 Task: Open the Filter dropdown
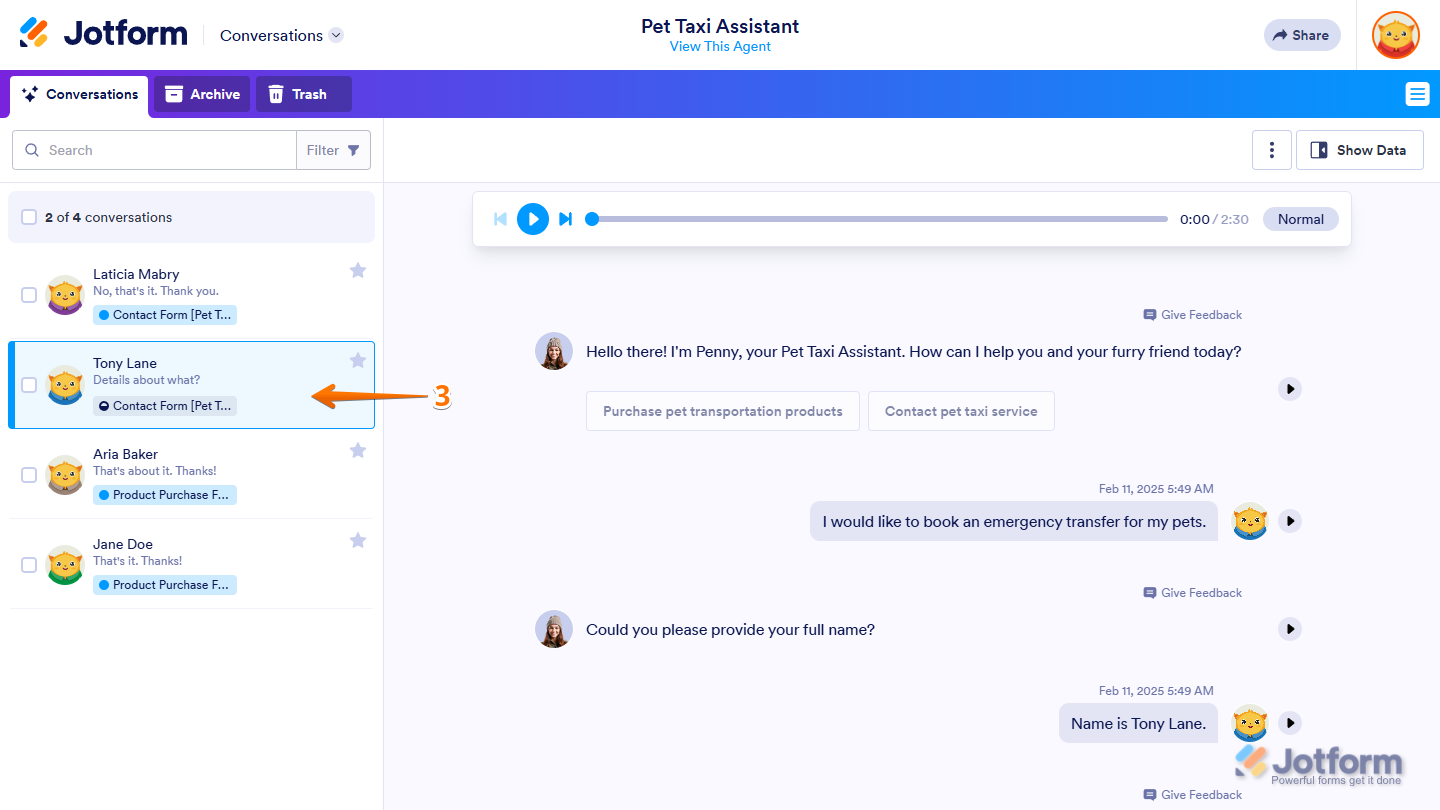[x=333, y=150]
